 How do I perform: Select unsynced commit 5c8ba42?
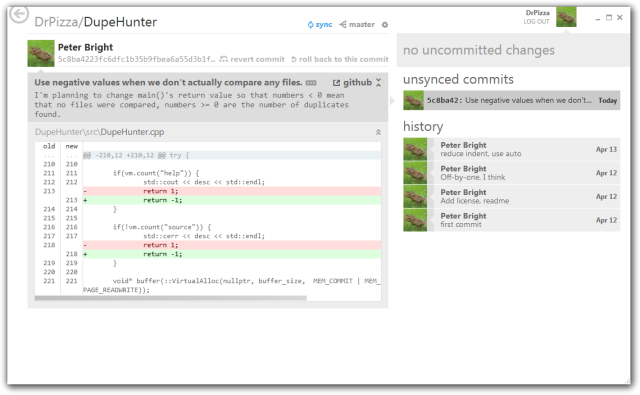click(x=511, y=100)
